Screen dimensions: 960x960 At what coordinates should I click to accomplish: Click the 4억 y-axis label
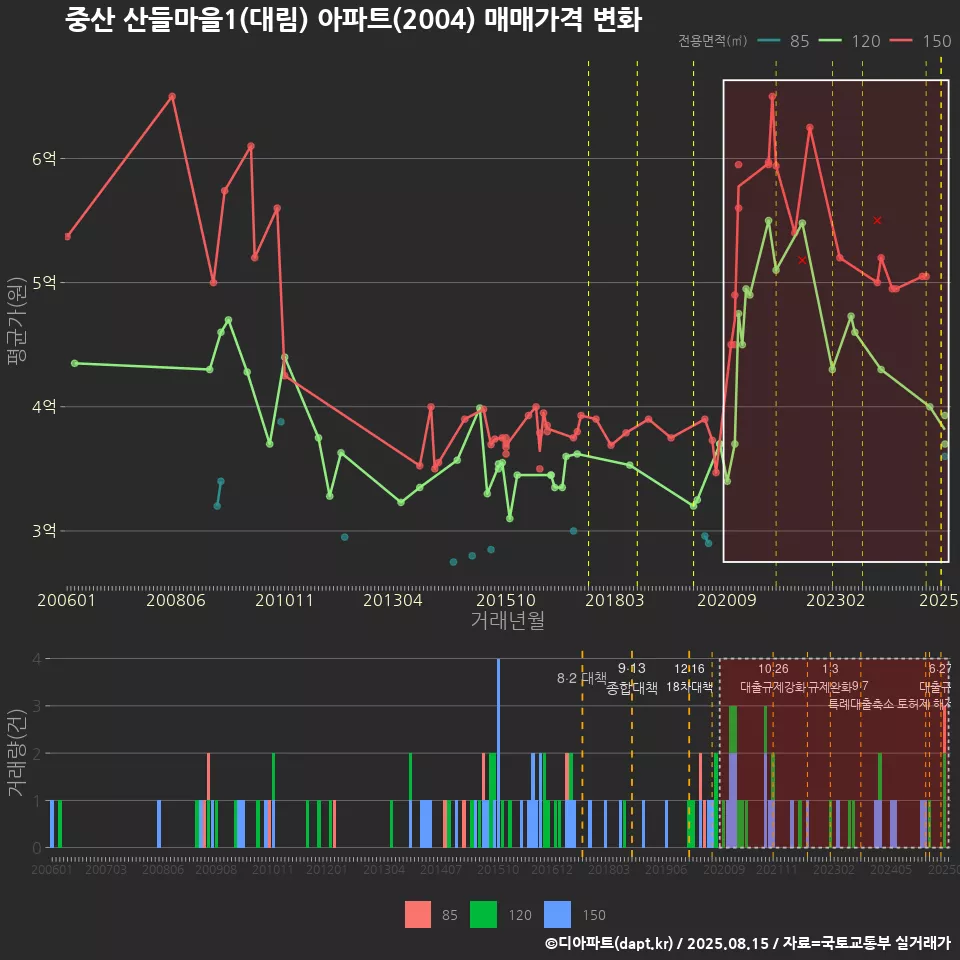tap(44, 407)
